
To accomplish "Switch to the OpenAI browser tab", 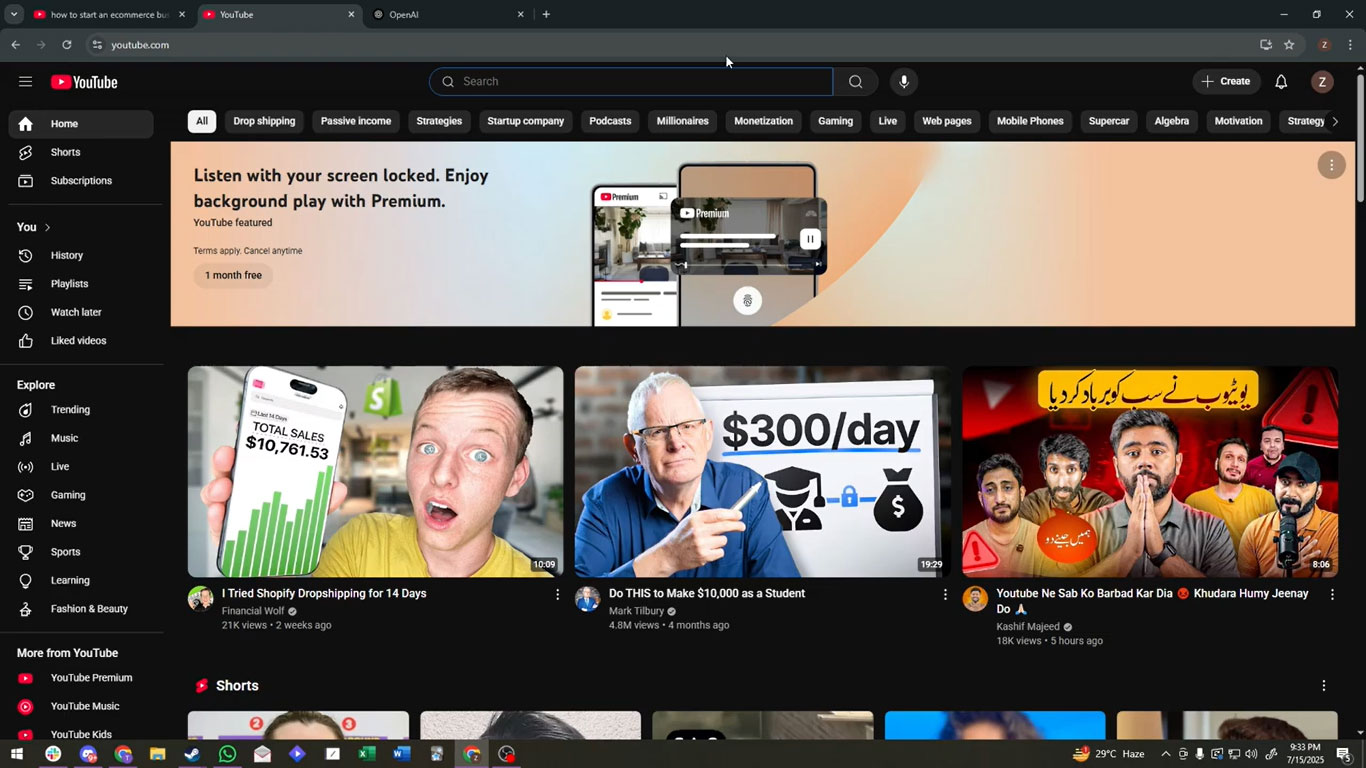I will [448, 15].
